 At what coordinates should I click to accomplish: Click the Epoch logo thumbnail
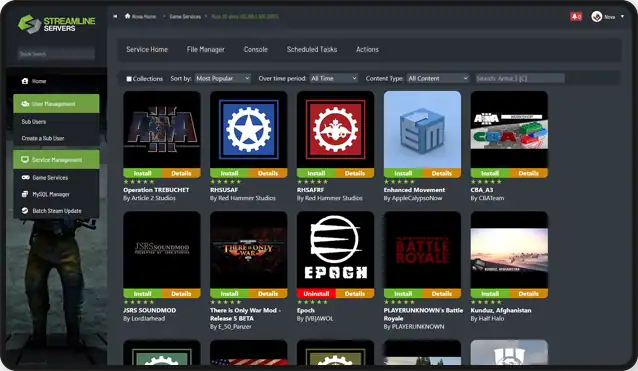click(x=336, y=250)
